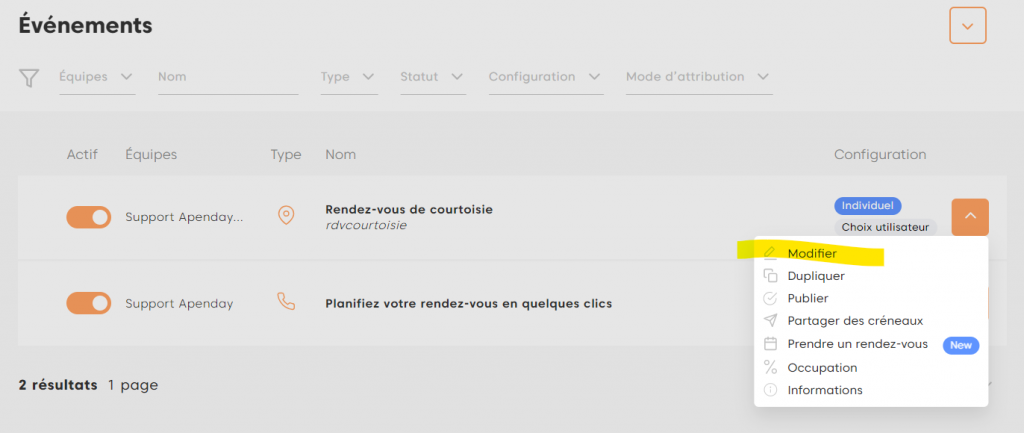Click the percent icon beside Occupation
Viewport: 1024px width, 433px height.
(x=770, y=367)
